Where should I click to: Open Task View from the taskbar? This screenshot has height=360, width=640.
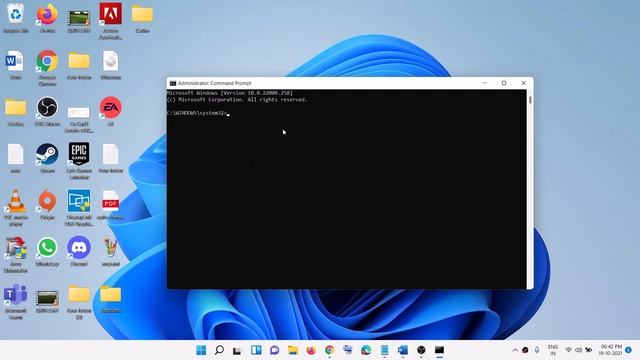(x=237, y=350)
